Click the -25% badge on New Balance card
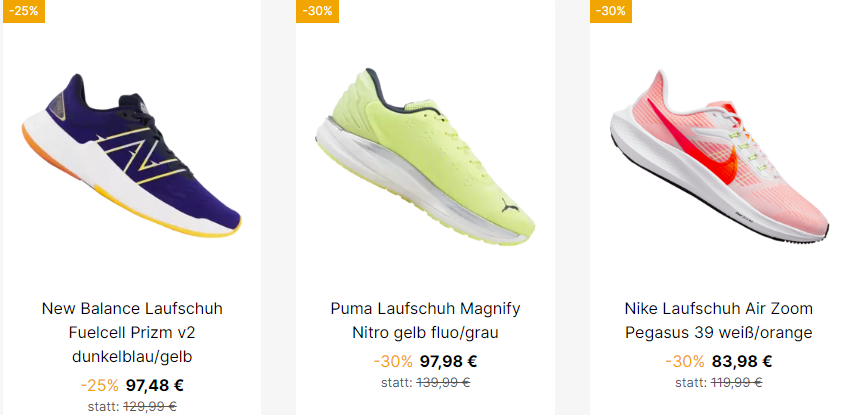This screenshot has width=847, height=415. coord(24,11)
